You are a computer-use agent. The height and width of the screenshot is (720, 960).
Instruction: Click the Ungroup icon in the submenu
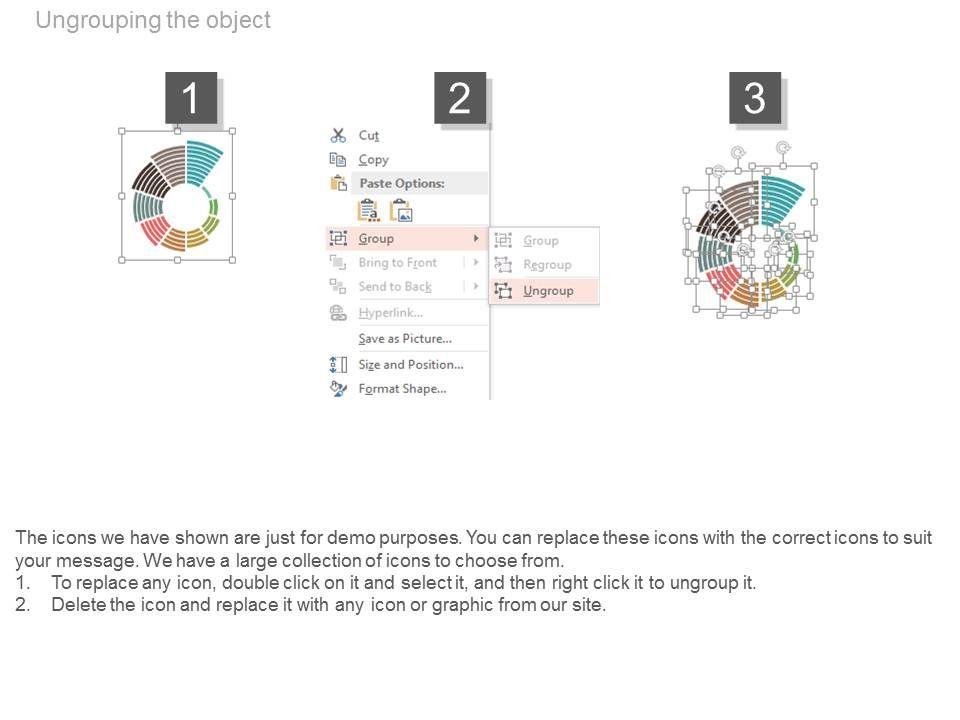pos(503,291)
